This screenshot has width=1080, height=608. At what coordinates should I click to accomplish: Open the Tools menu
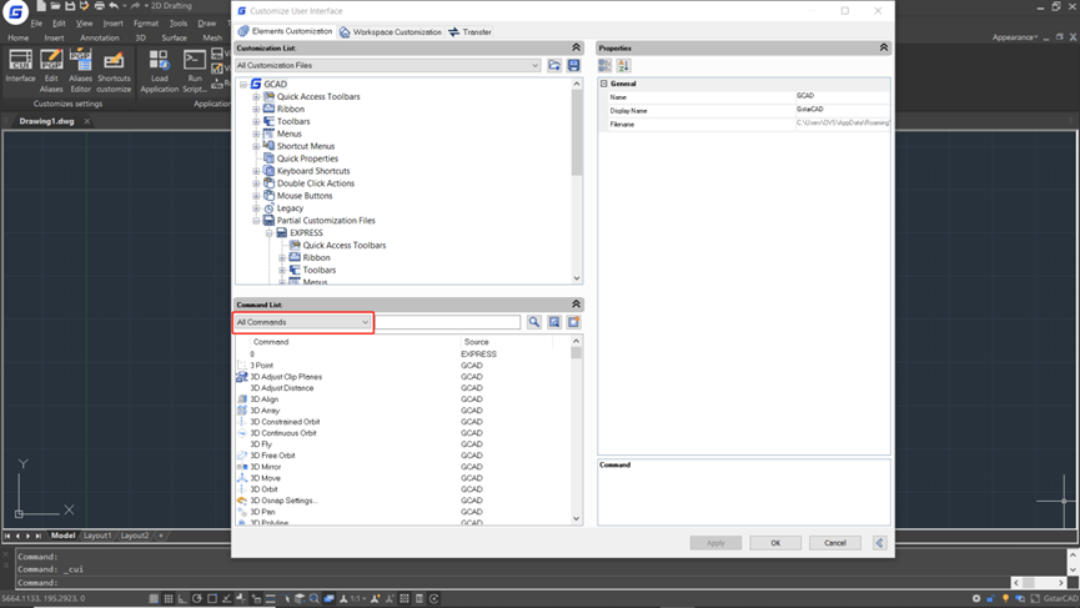click(x=178, y=23)
